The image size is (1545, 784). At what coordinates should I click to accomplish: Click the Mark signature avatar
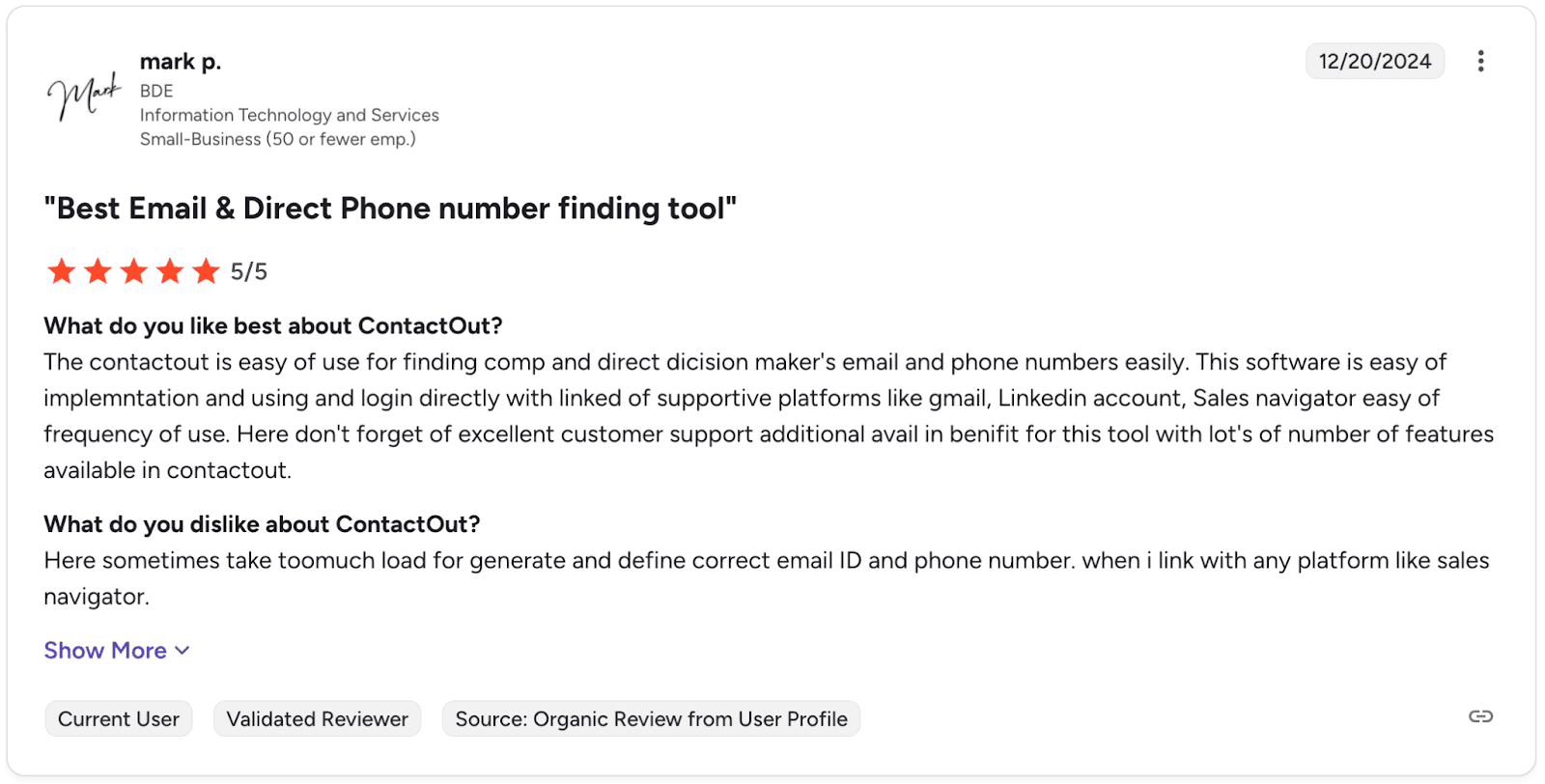[84, 97]
